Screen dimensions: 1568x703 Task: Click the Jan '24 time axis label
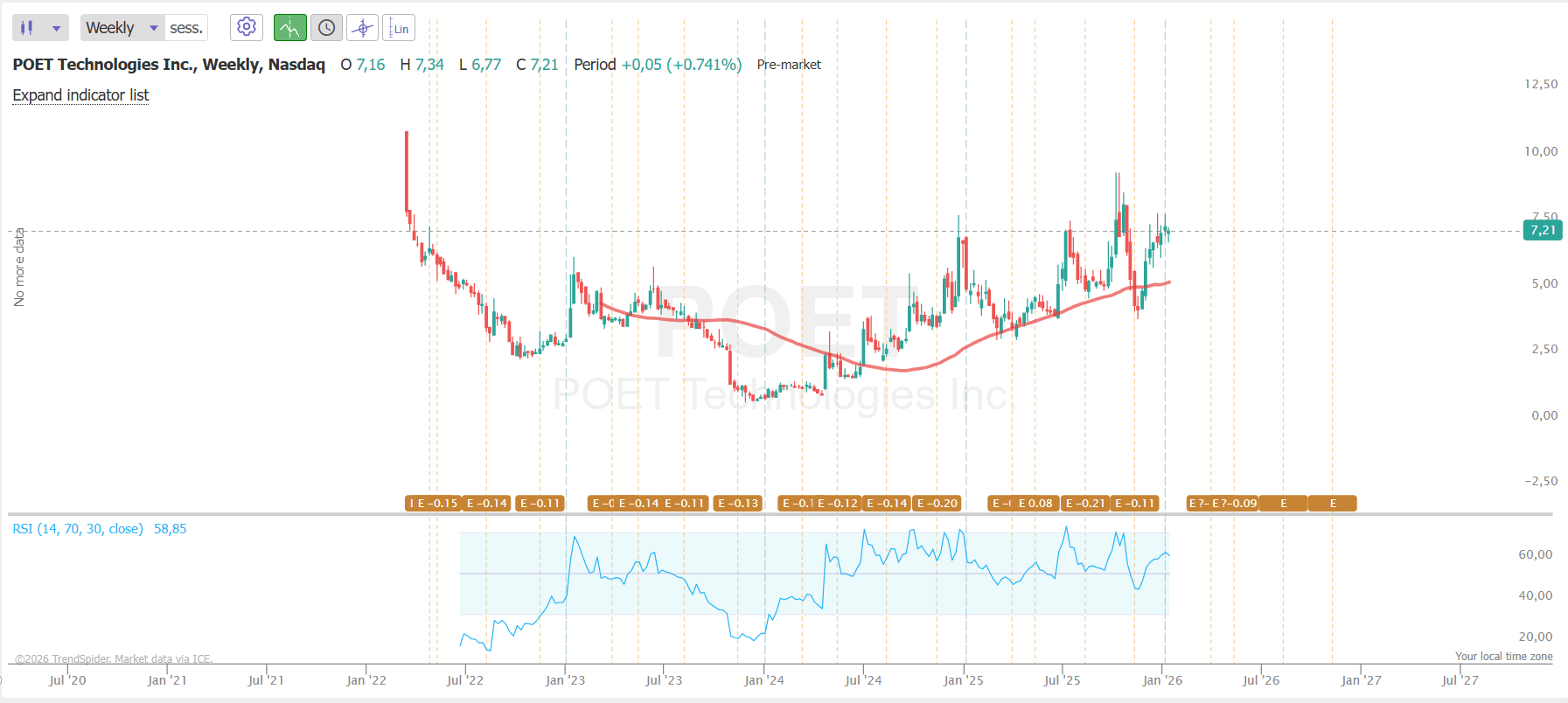coord(764,680)
